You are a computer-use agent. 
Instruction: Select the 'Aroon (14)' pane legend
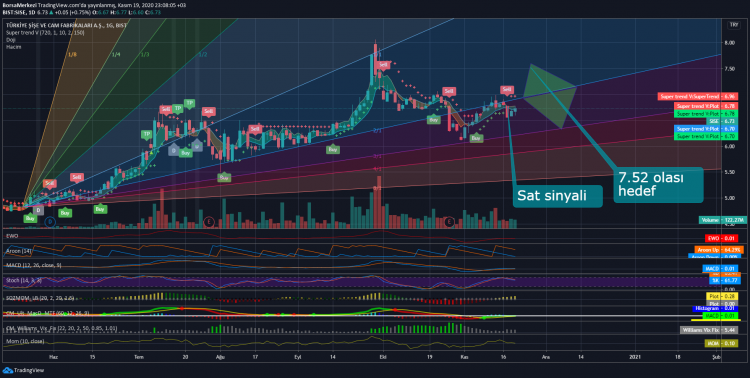pyautogui.click(x=19, y=250)
